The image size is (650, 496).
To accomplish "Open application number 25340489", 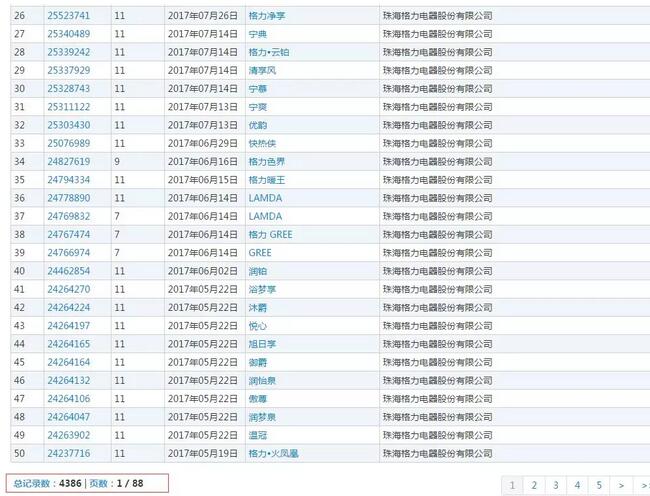I will [x=68, y=34].
